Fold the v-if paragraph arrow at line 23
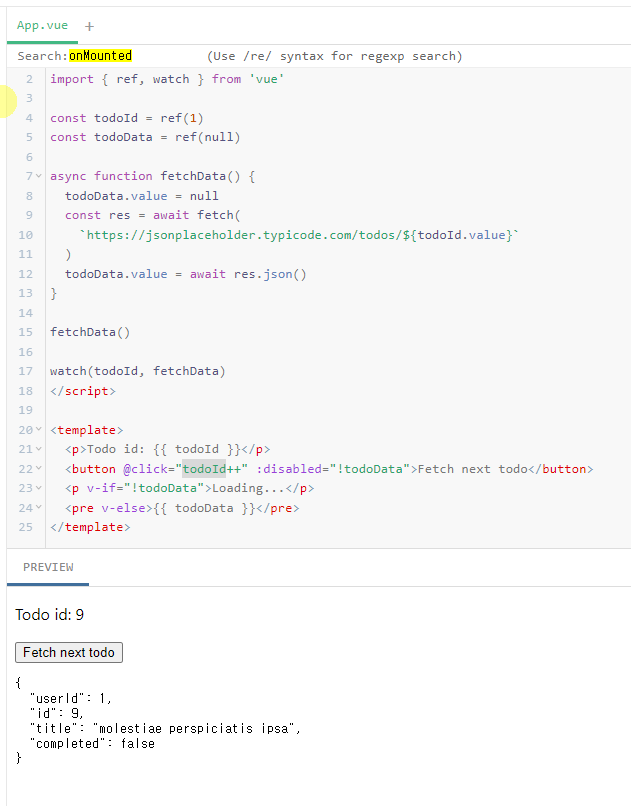 39,488
